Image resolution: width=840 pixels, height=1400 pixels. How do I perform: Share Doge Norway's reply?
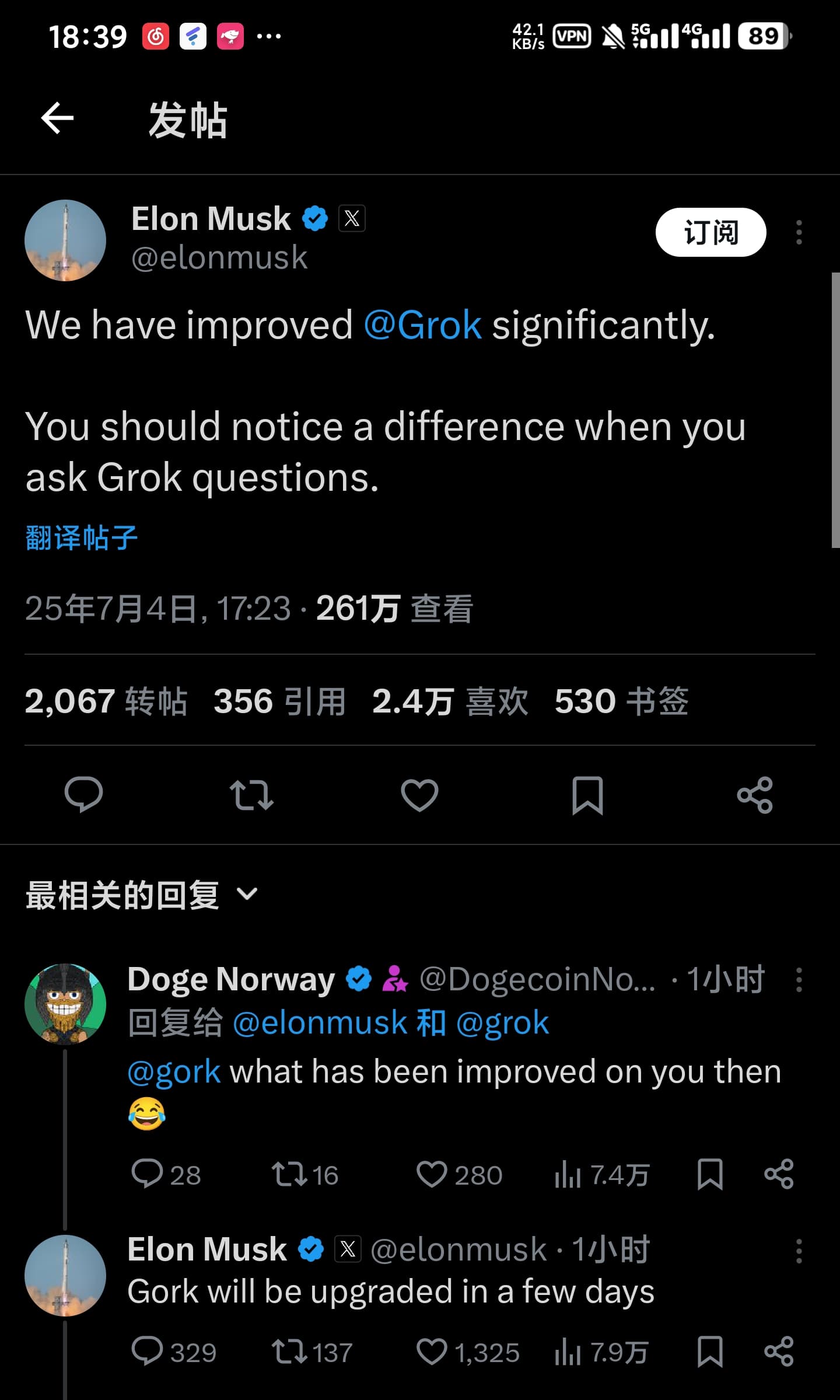coord(779,1174)
